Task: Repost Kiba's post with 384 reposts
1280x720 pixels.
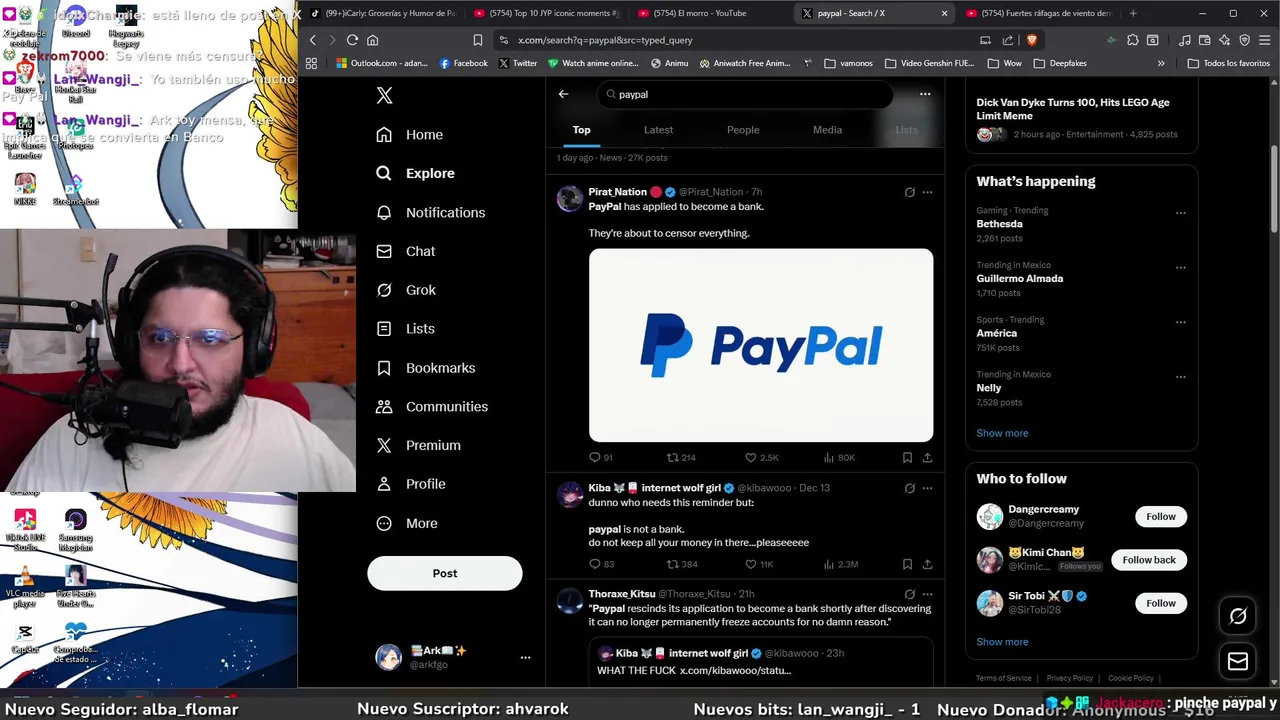Action: point(682,564)
